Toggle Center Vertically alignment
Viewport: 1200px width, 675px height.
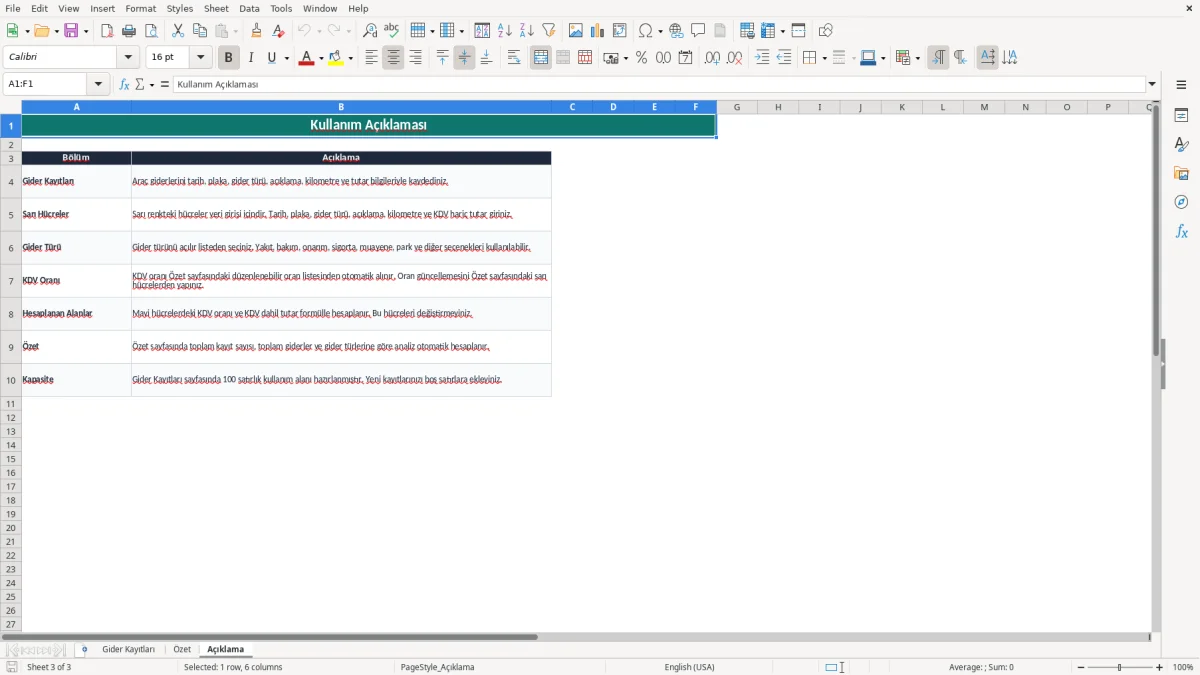tap(464, 58)
